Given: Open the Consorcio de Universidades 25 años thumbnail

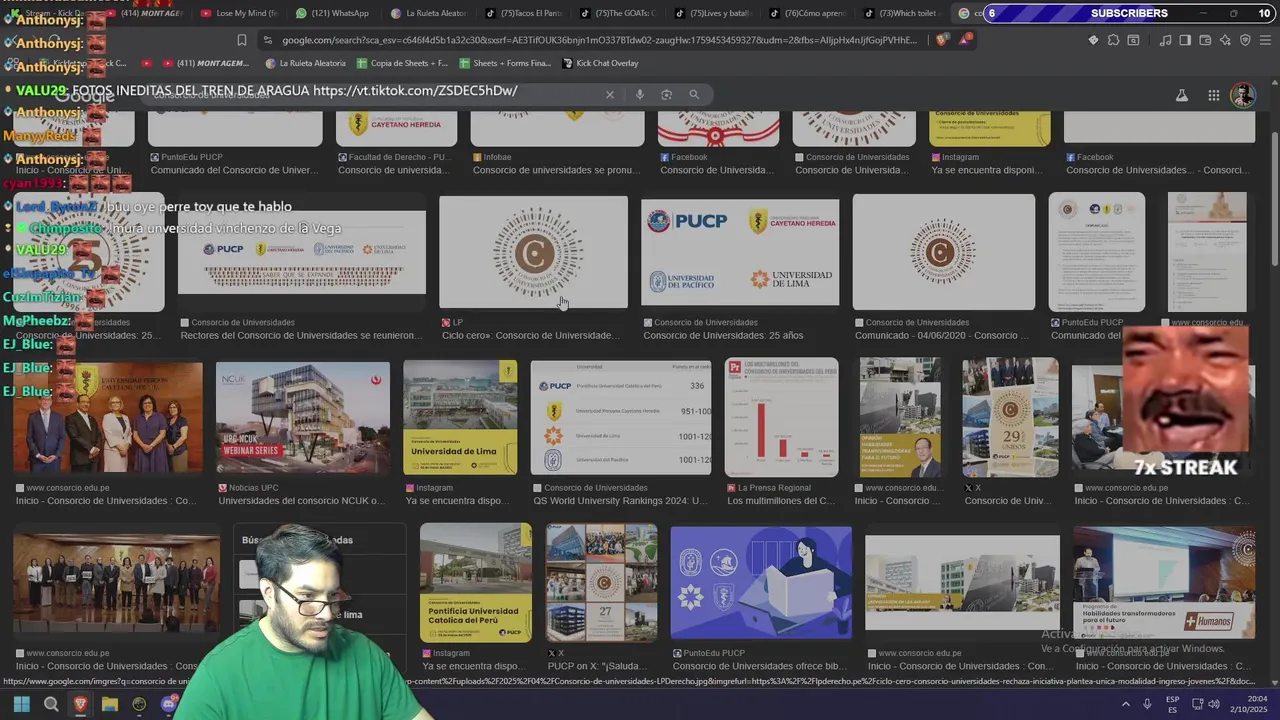Looking at the screenshot, I should tap(740, 252).
